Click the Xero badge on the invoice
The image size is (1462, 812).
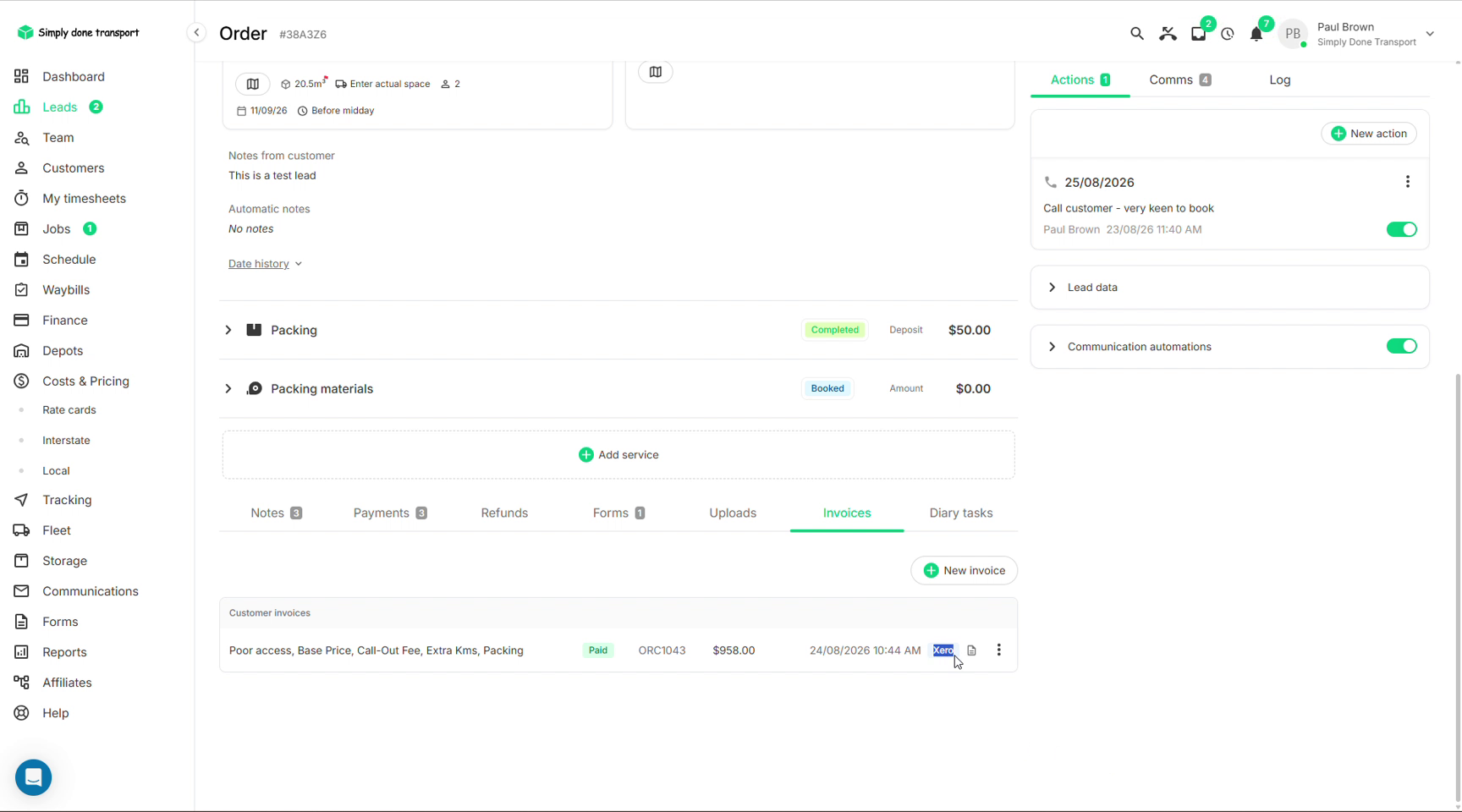coord(943,650)
